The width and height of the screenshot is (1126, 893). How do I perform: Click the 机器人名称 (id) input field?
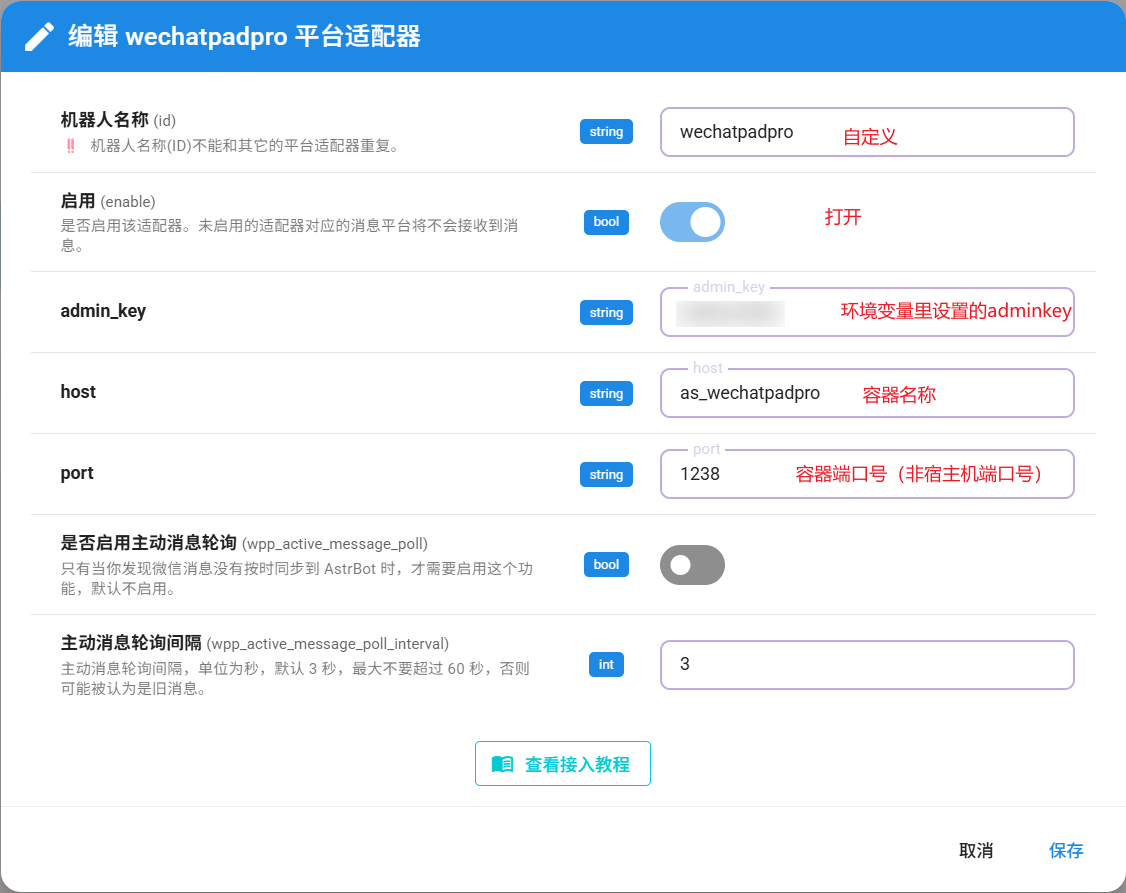867,132
